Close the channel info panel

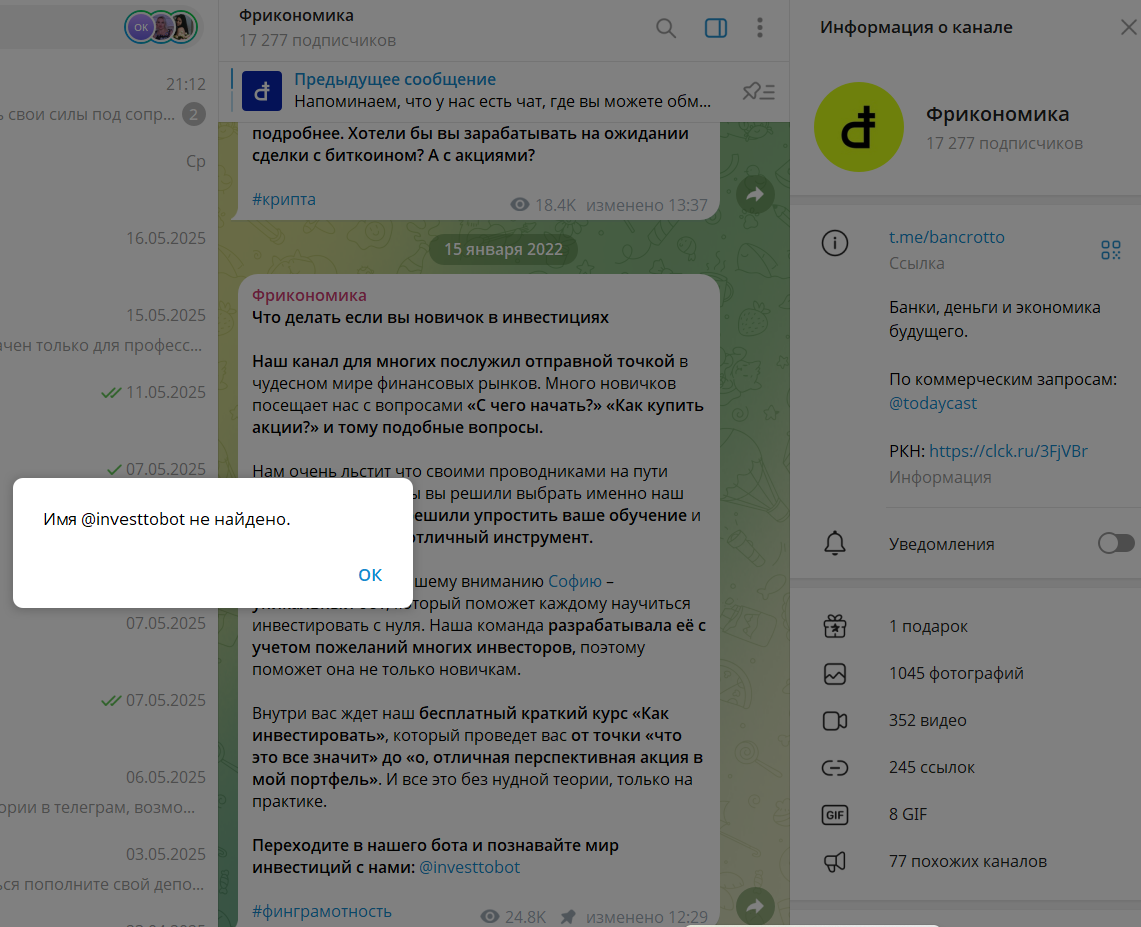(1128, 28)
